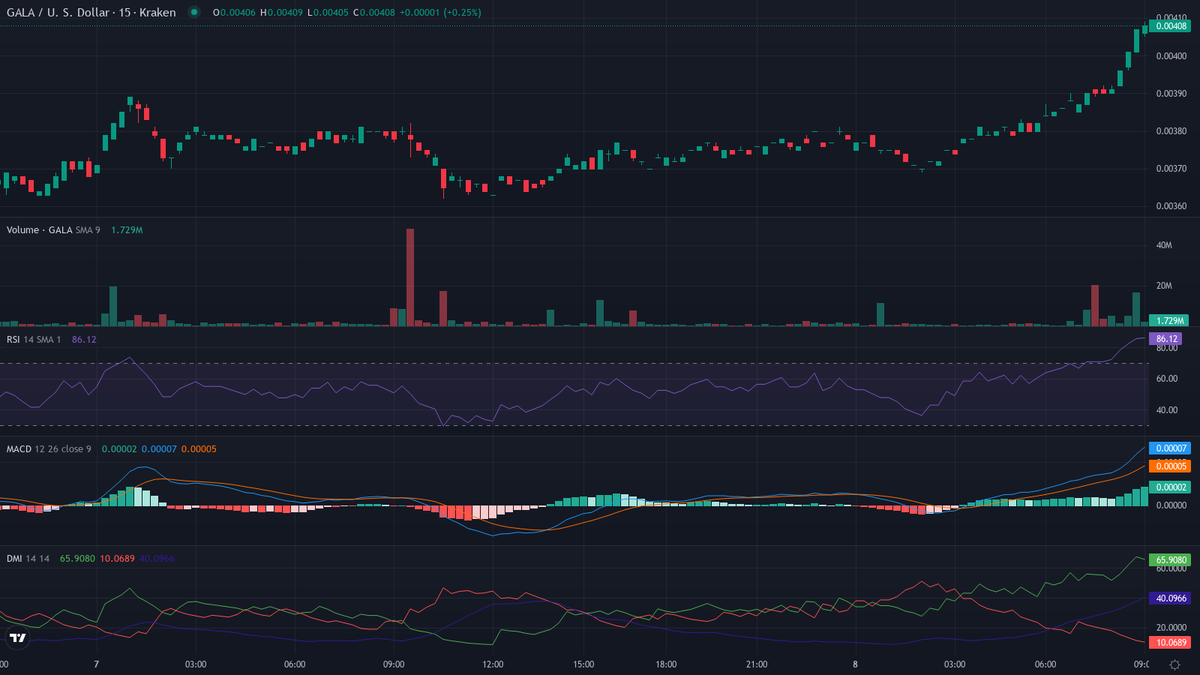Click the RSI value label 86.12 on axis
This screenshot has height=675, width=1200.
[1166, 339]
